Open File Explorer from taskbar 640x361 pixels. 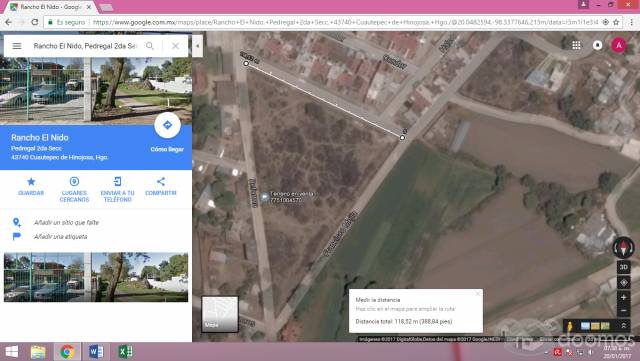tap(38, 352)
